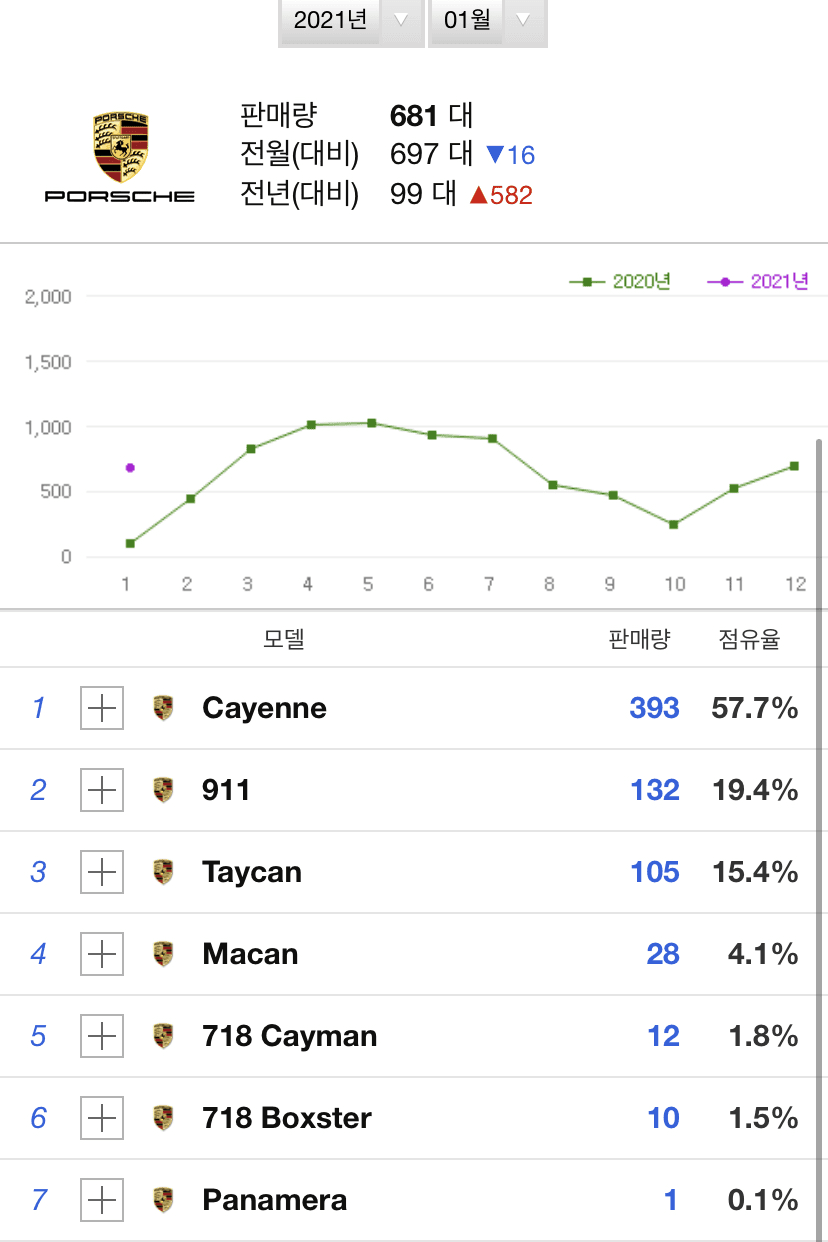Open the Cayenne sales figure 393 link

click(654, 707)
